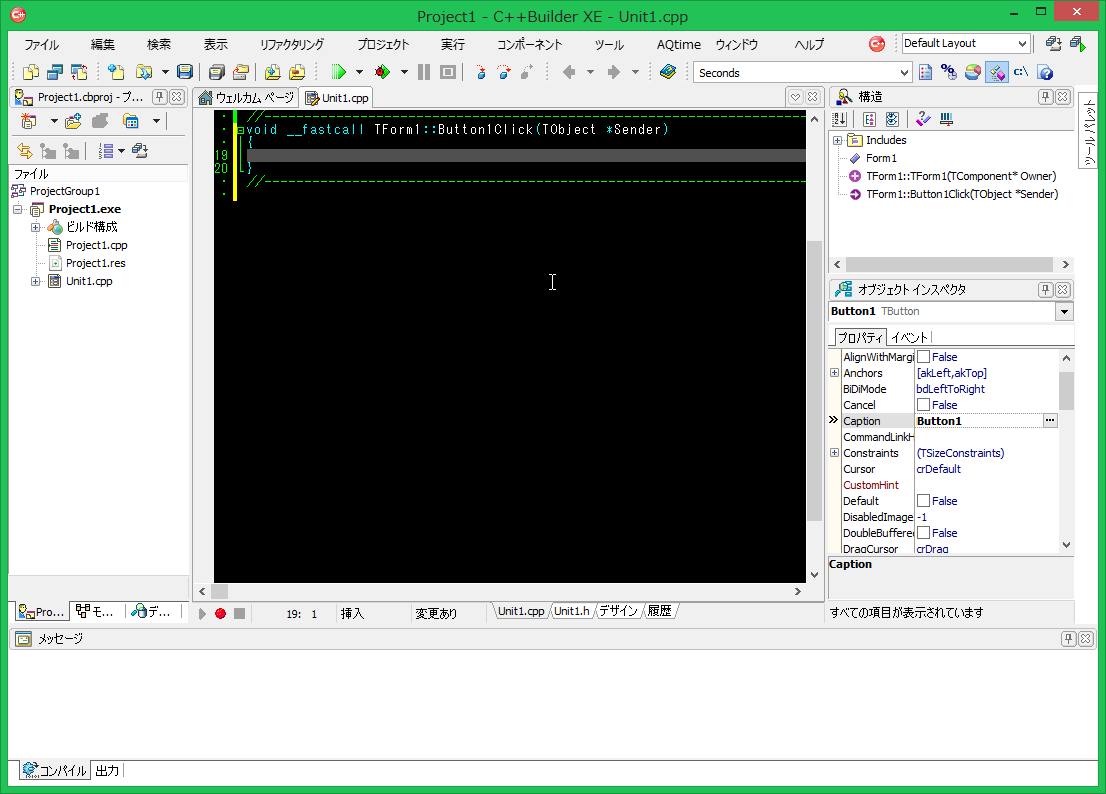The height and width of the screenshot is (794, 1106).
Task: Toggle the Cancel property checkbox
Action: tap(924, 405)
